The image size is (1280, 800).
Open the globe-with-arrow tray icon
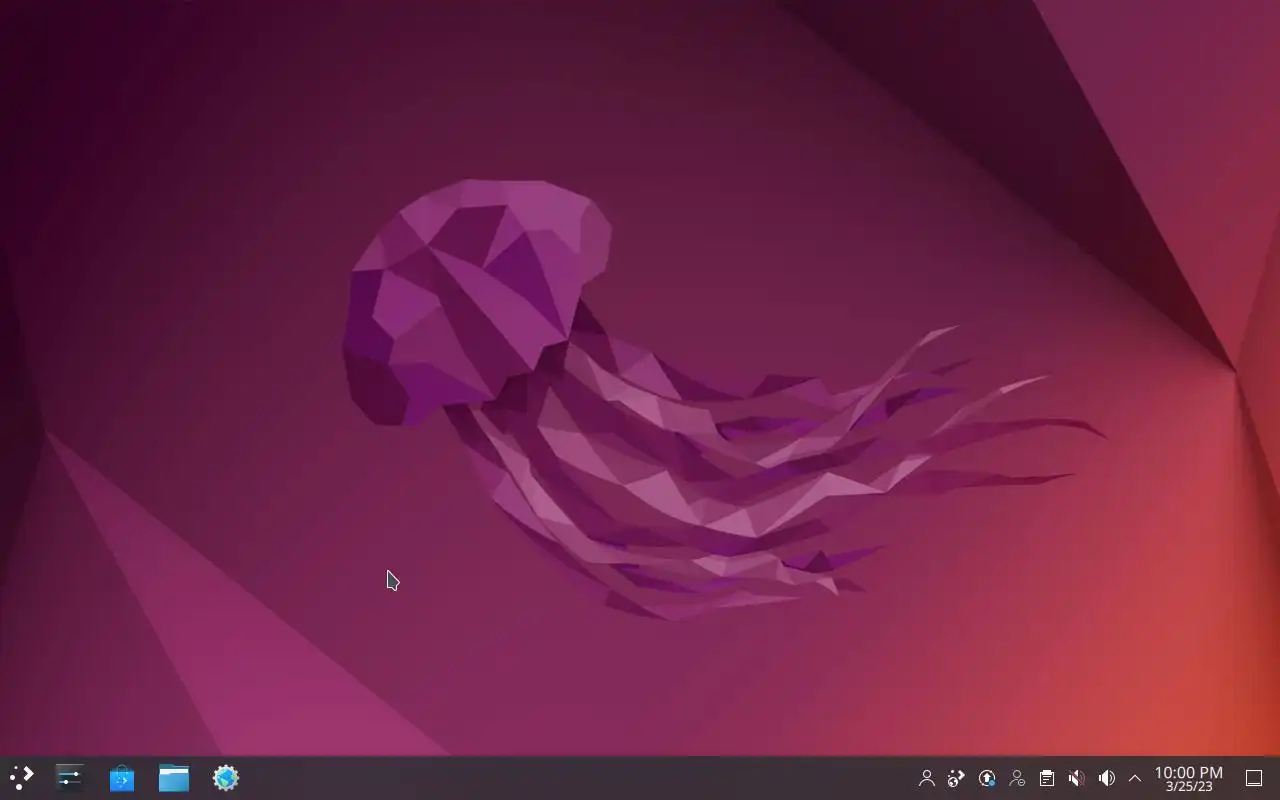pos(957,778)
